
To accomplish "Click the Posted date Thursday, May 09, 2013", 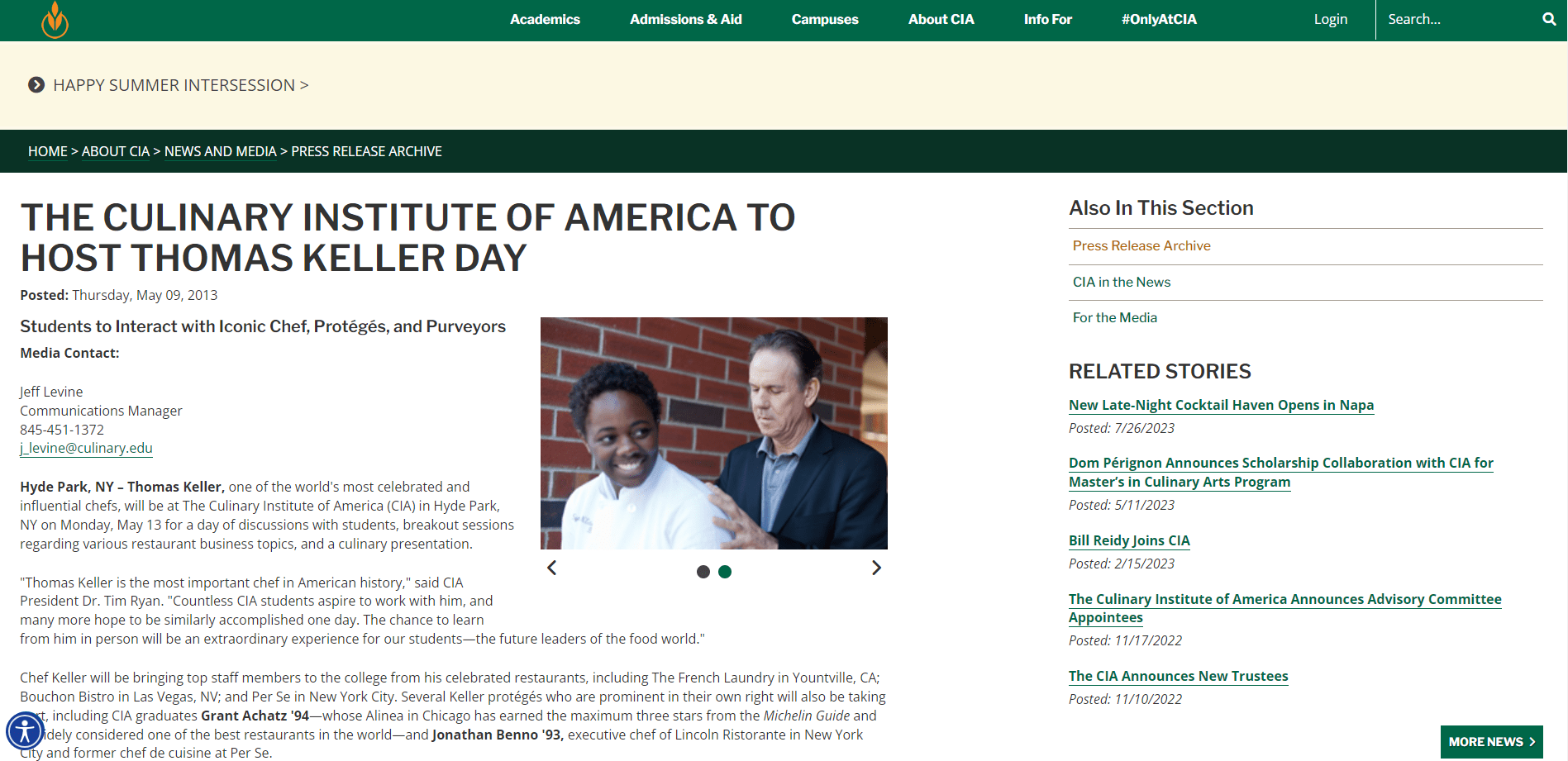I will coord(145,295).
